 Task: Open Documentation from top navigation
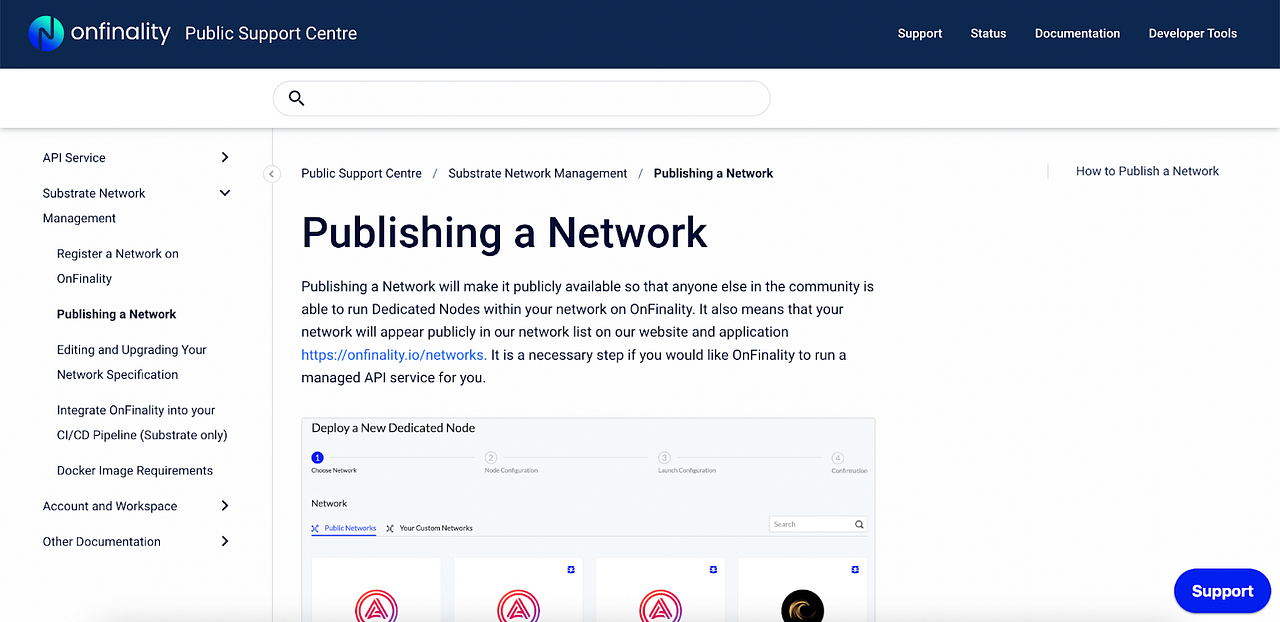coord(1077,33)
